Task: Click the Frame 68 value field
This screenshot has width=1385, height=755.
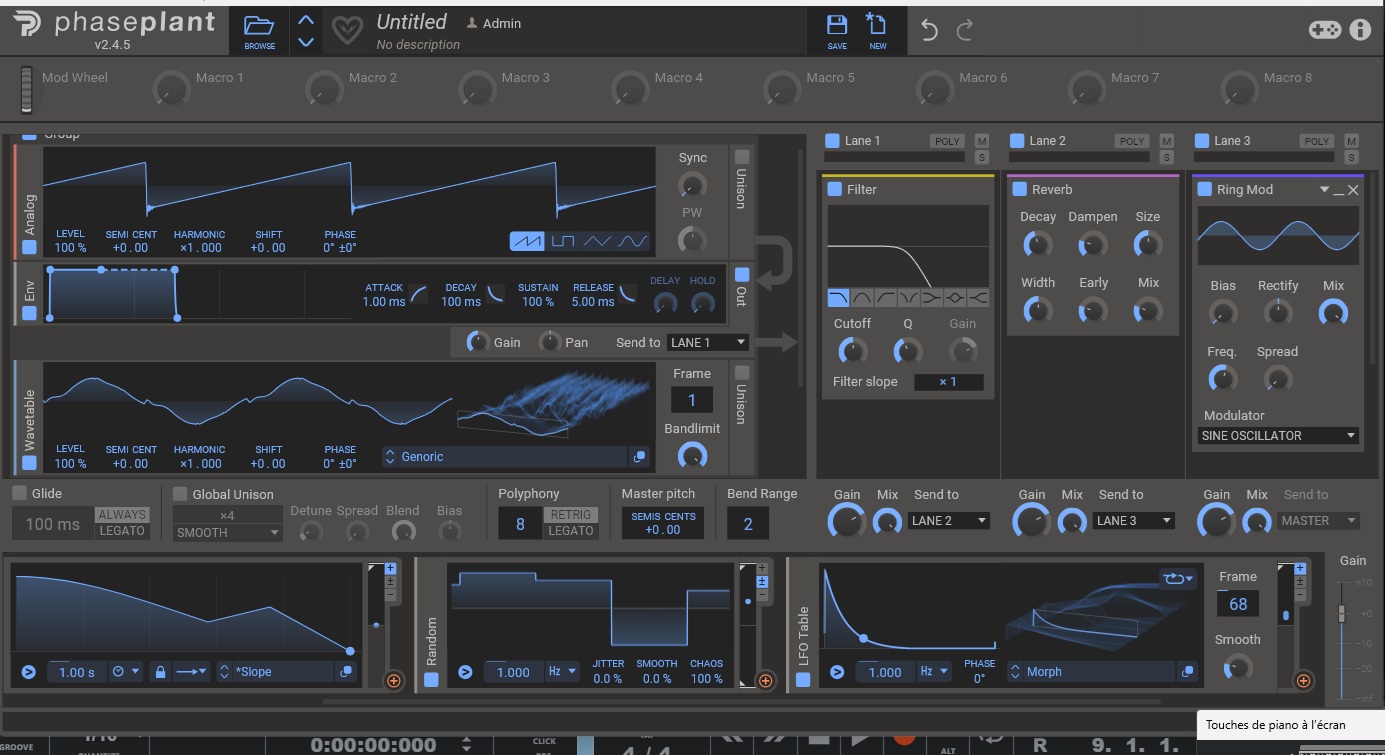Action: click(1237, 604)
